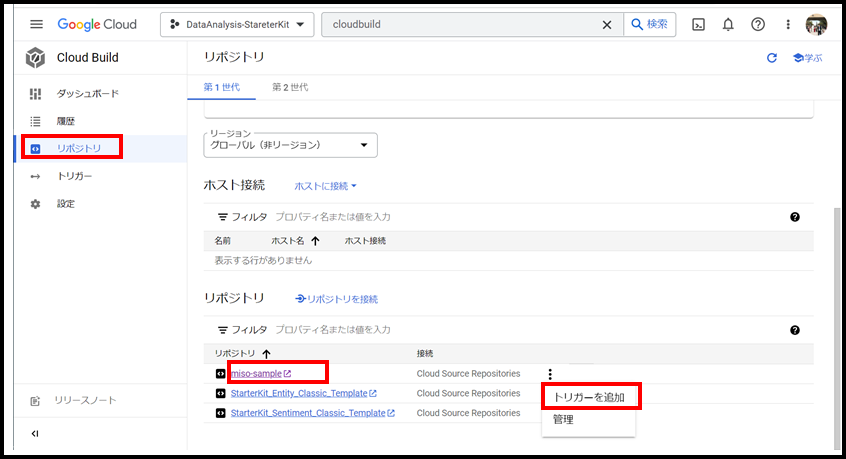Collapse the left sidebar panel
Image resolution: width=846 pixels, height=459 pixels.
coord(35,433)
